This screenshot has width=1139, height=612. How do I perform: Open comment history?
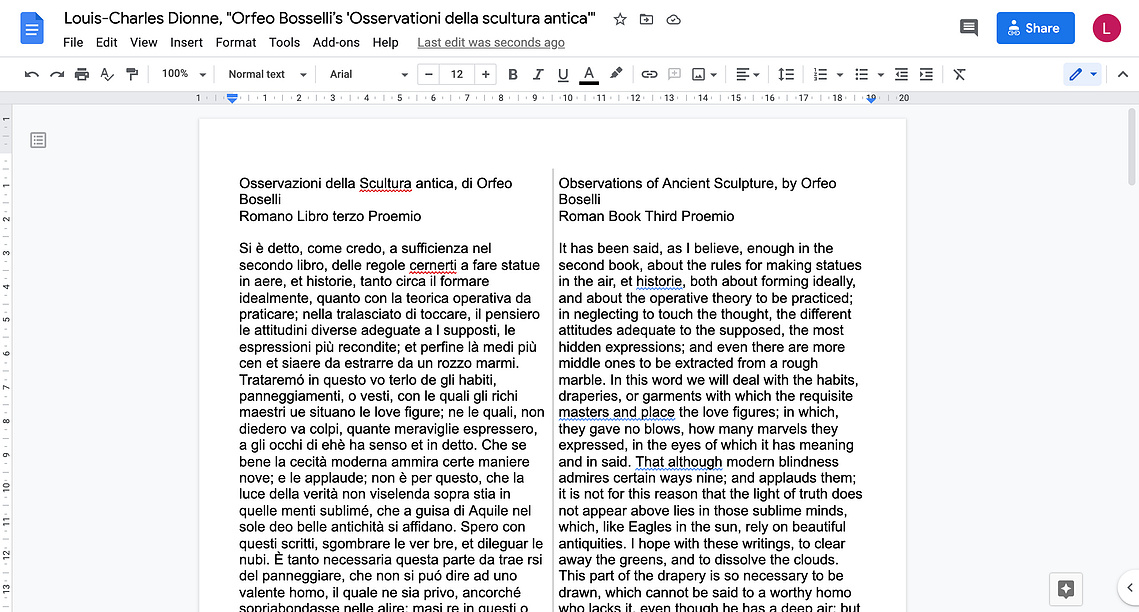coord(968,28)
